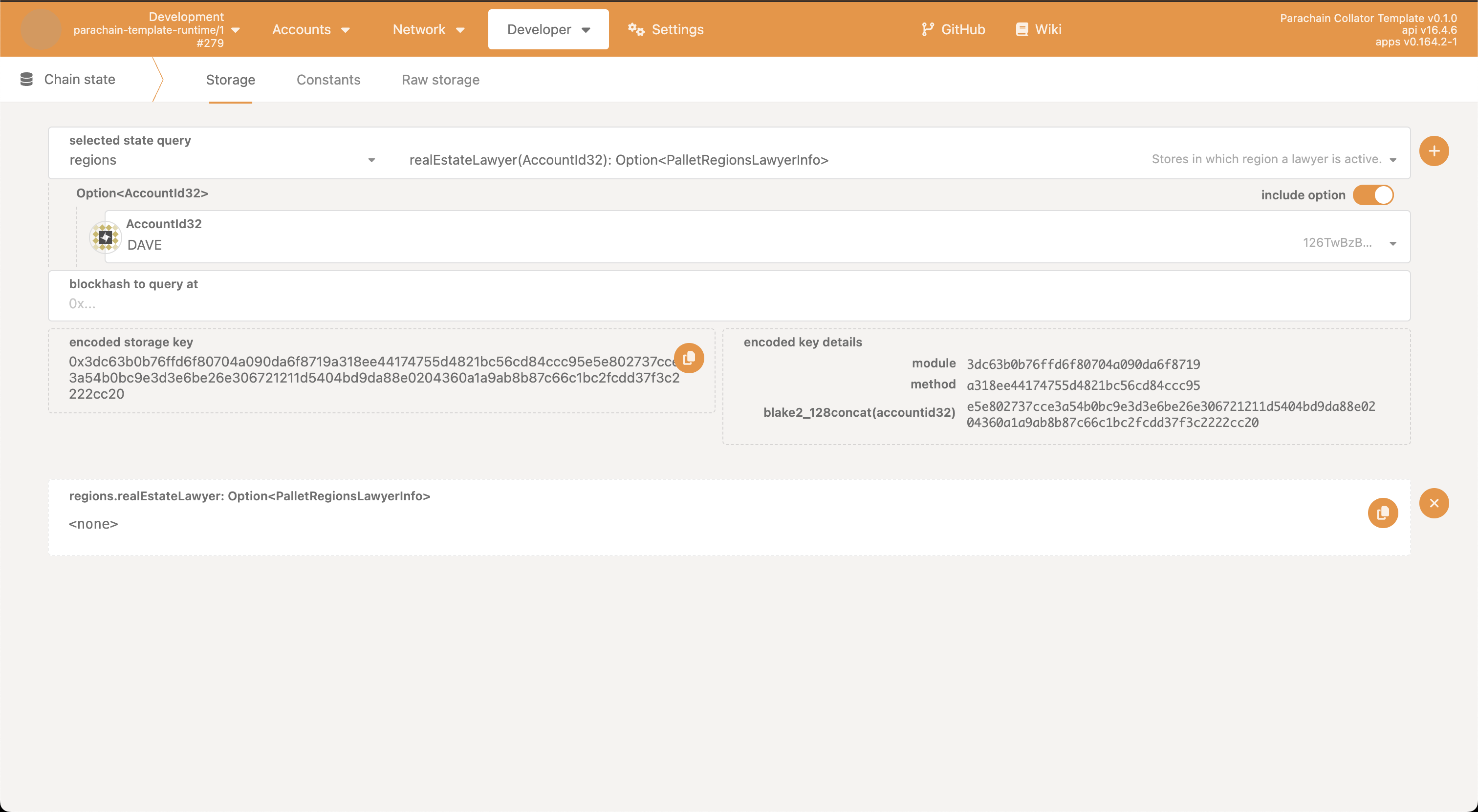
Task: Toggle the include option switch
Action: click(1372, 195)
